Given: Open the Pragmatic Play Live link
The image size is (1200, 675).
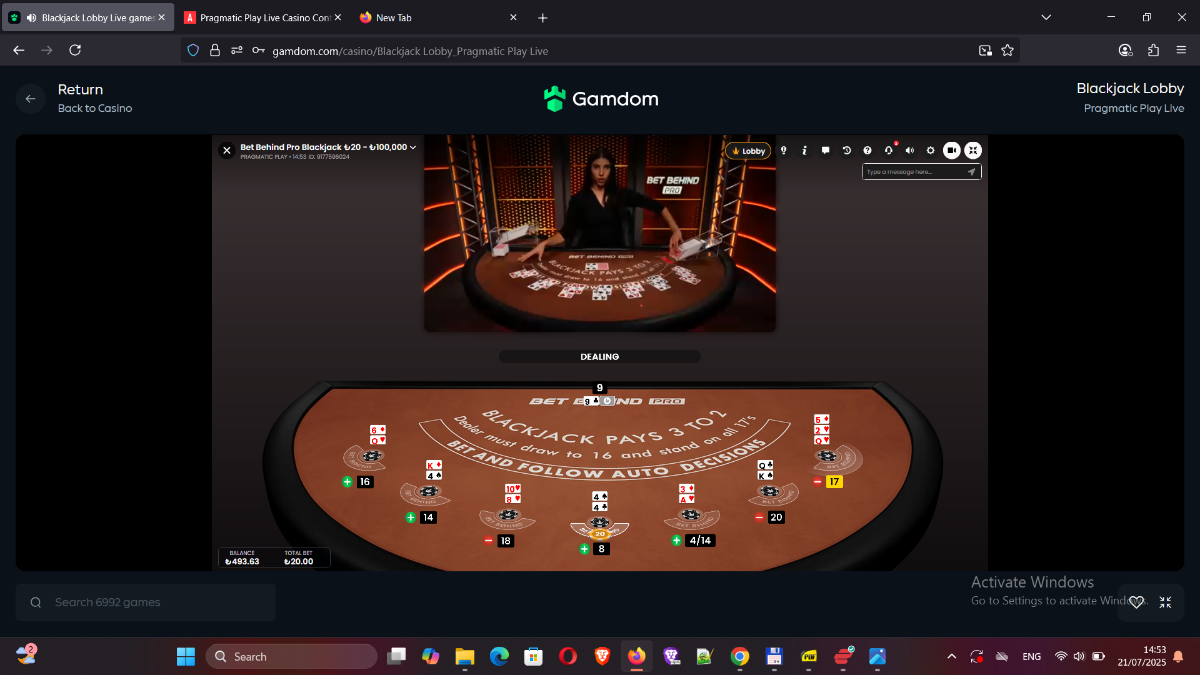Looking at the screenshot, I should 1133,108.
